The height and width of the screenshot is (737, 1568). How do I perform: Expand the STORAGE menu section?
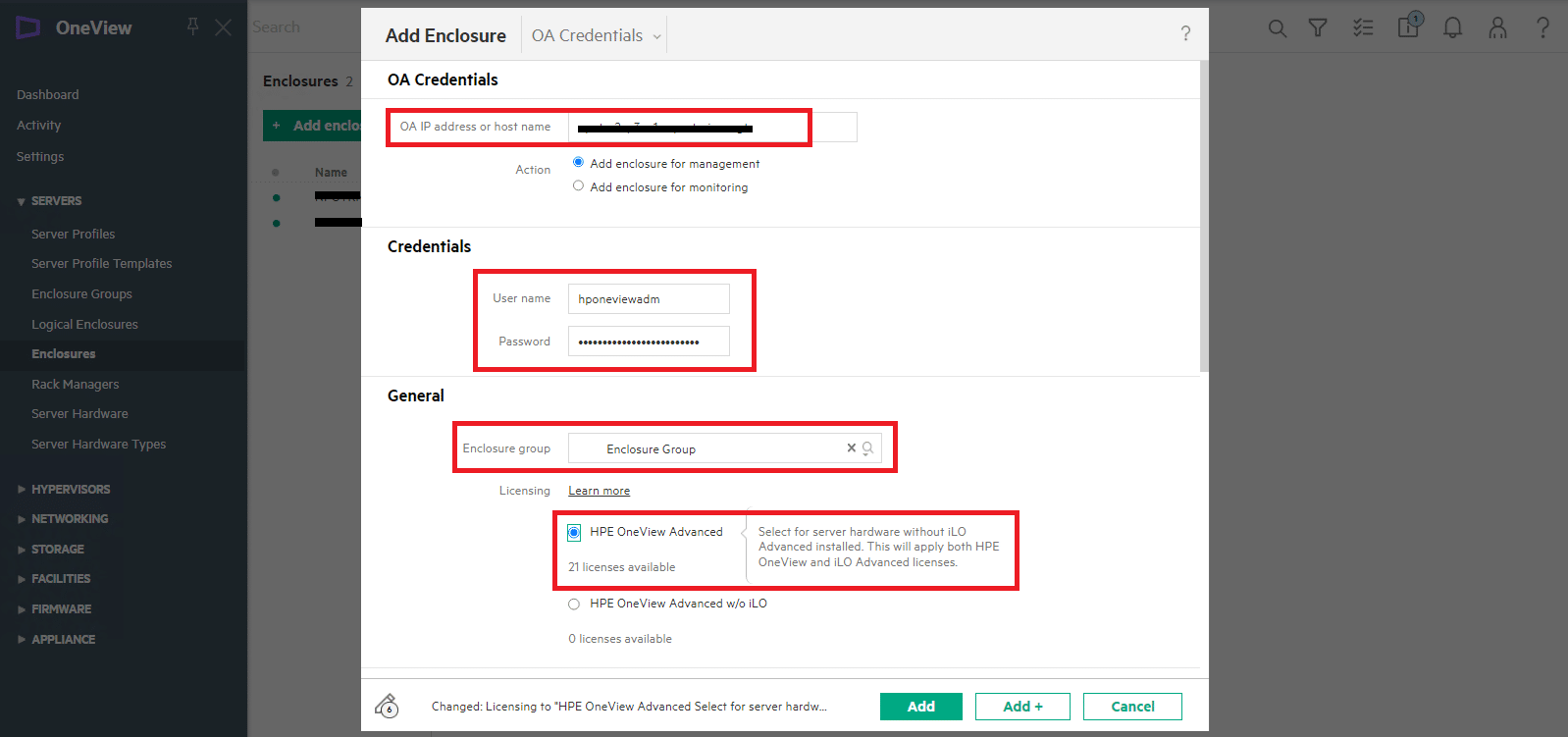(x=22, y=550)
